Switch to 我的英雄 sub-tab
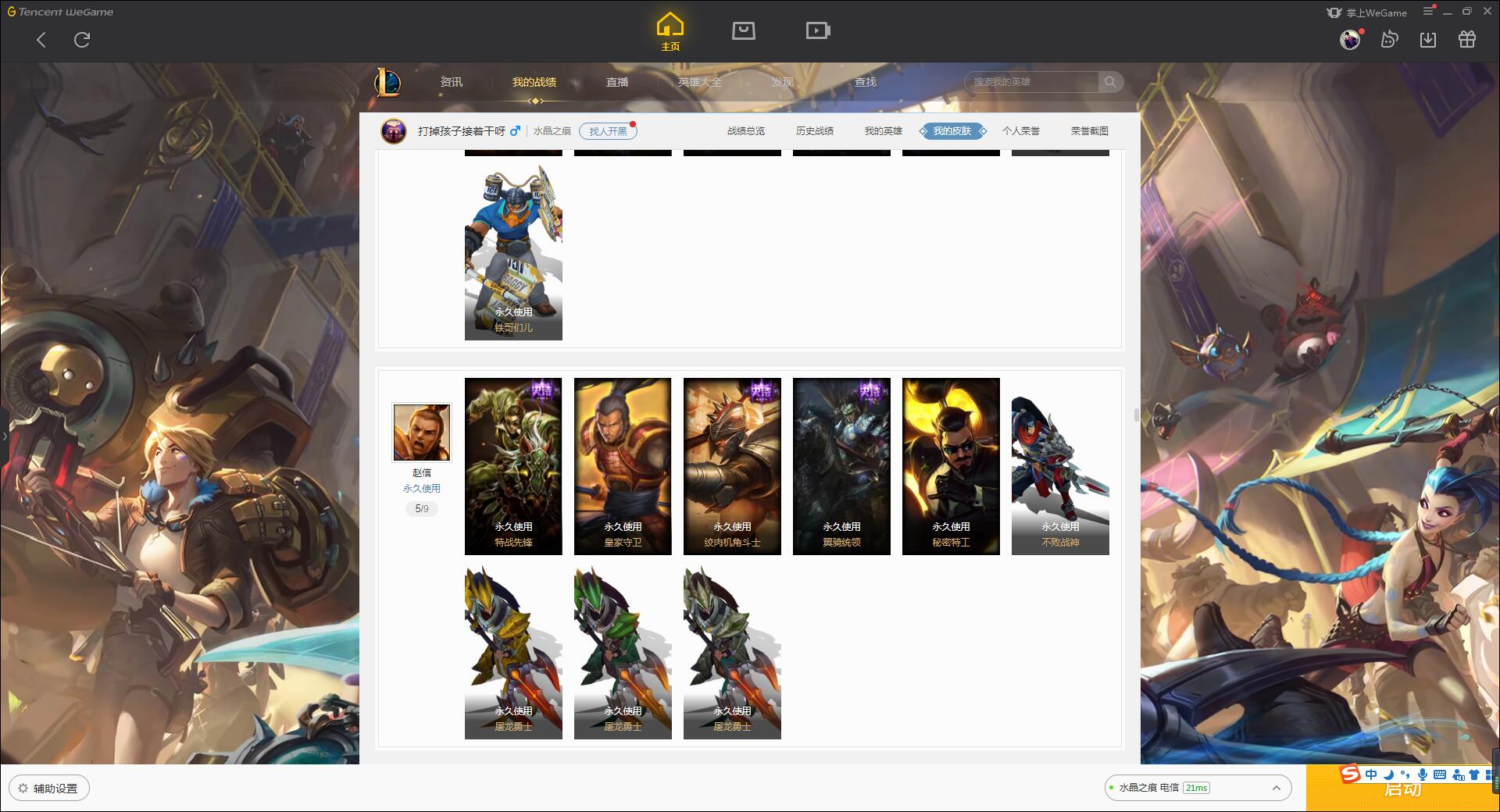The height and width of the screenshot is (812, 1500). [884, 131]
